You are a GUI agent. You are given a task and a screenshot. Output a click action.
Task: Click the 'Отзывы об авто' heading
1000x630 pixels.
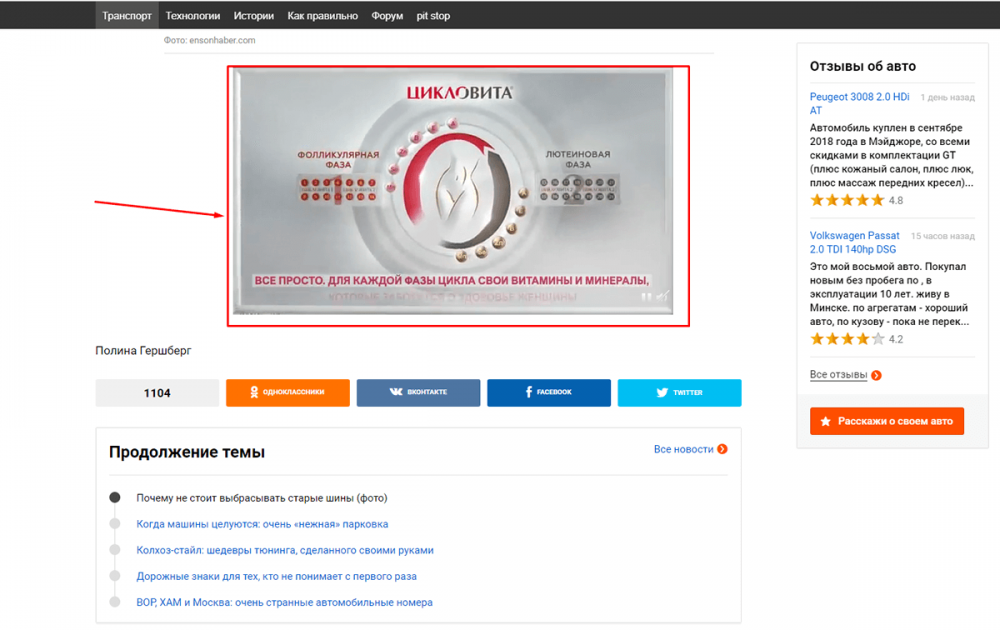pos(862,66)
